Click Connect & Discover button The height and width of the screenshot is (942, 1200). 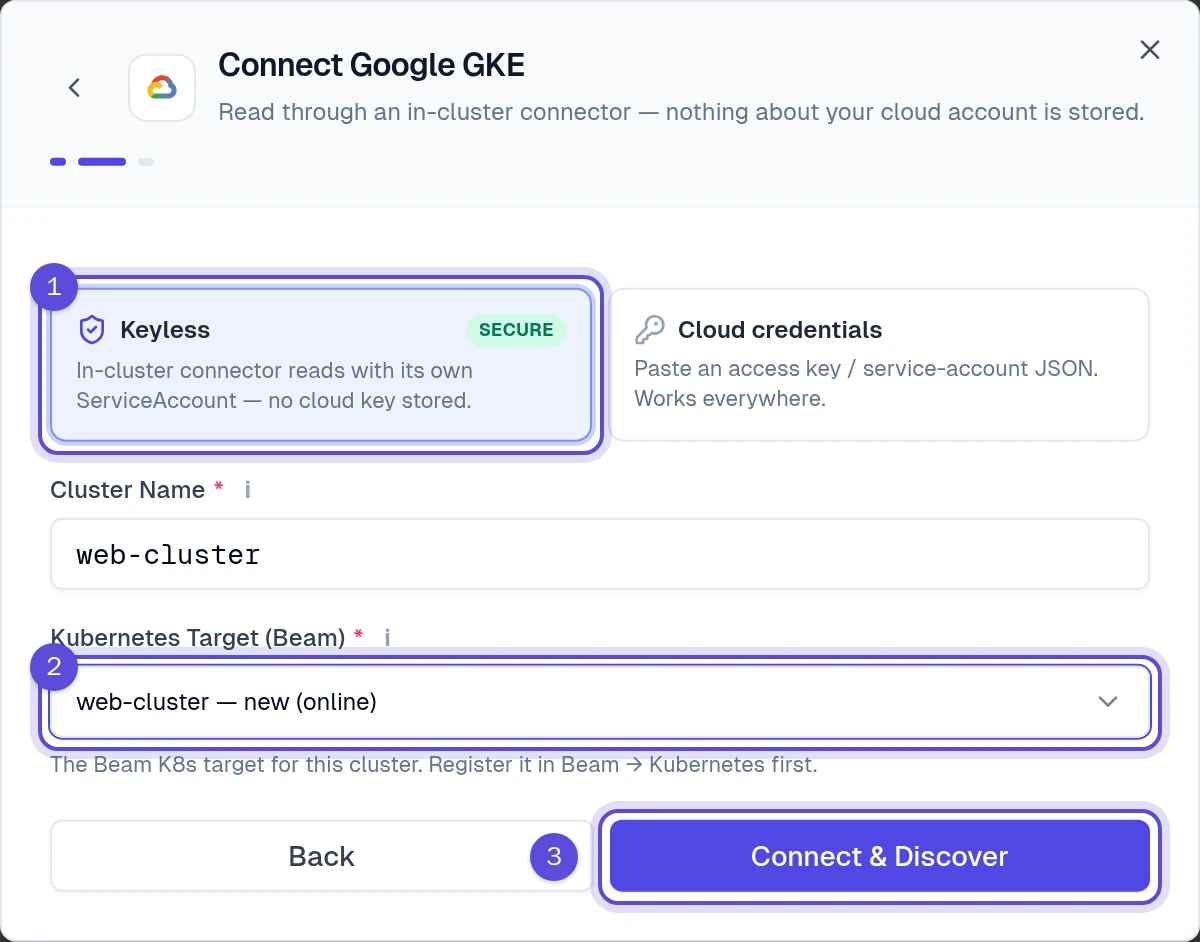[880, 856]
